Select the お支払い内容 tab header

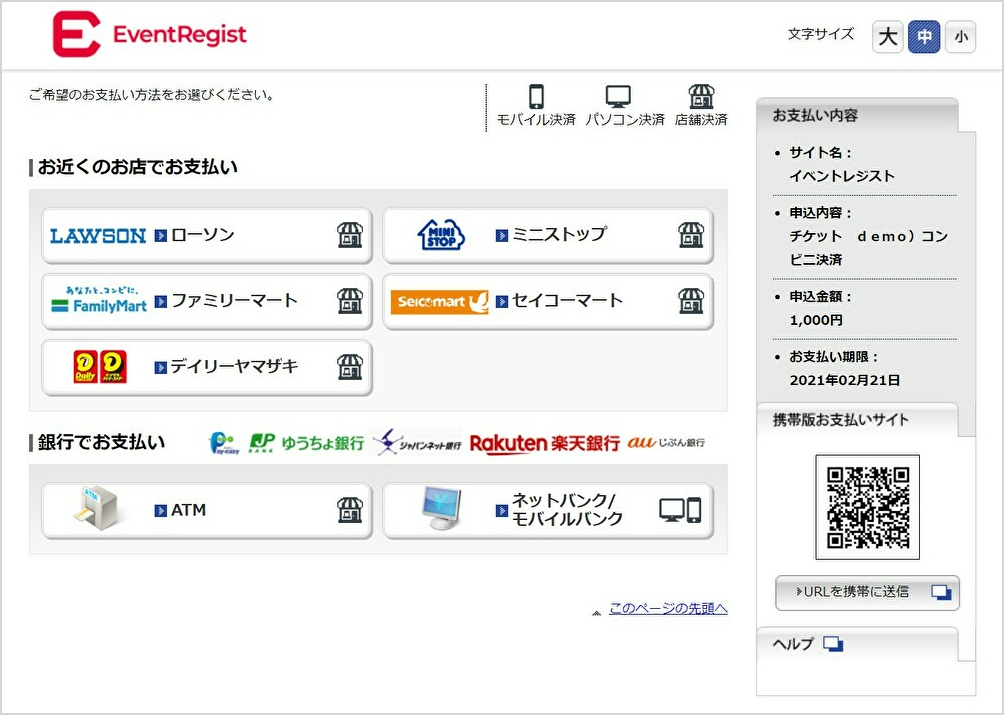(x=857, y=116)
